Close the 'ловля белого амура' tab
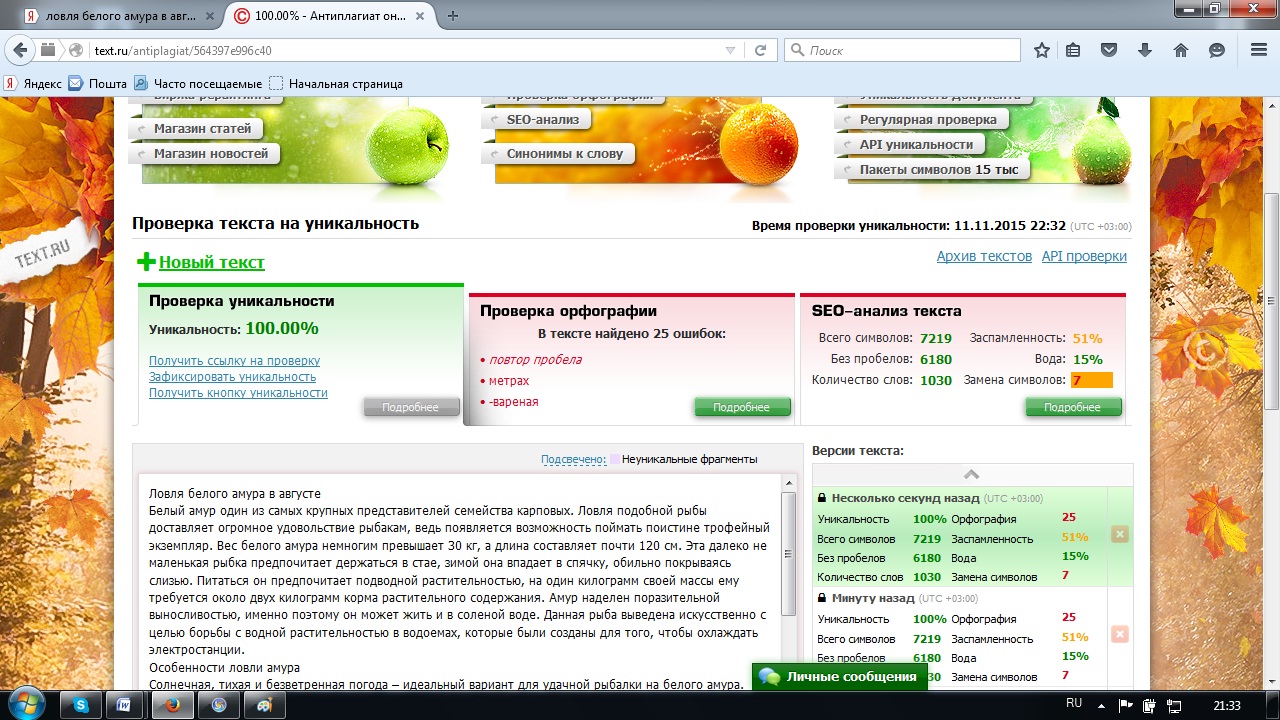The height and width of the screenshot is (720, 1280). pos(208,16)
